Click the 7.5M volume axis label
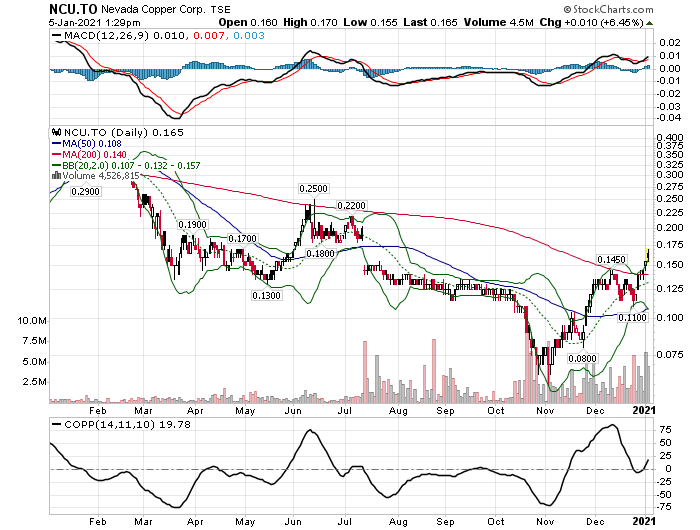Screen dimensions: 700x530 click(x=34, y=341)
